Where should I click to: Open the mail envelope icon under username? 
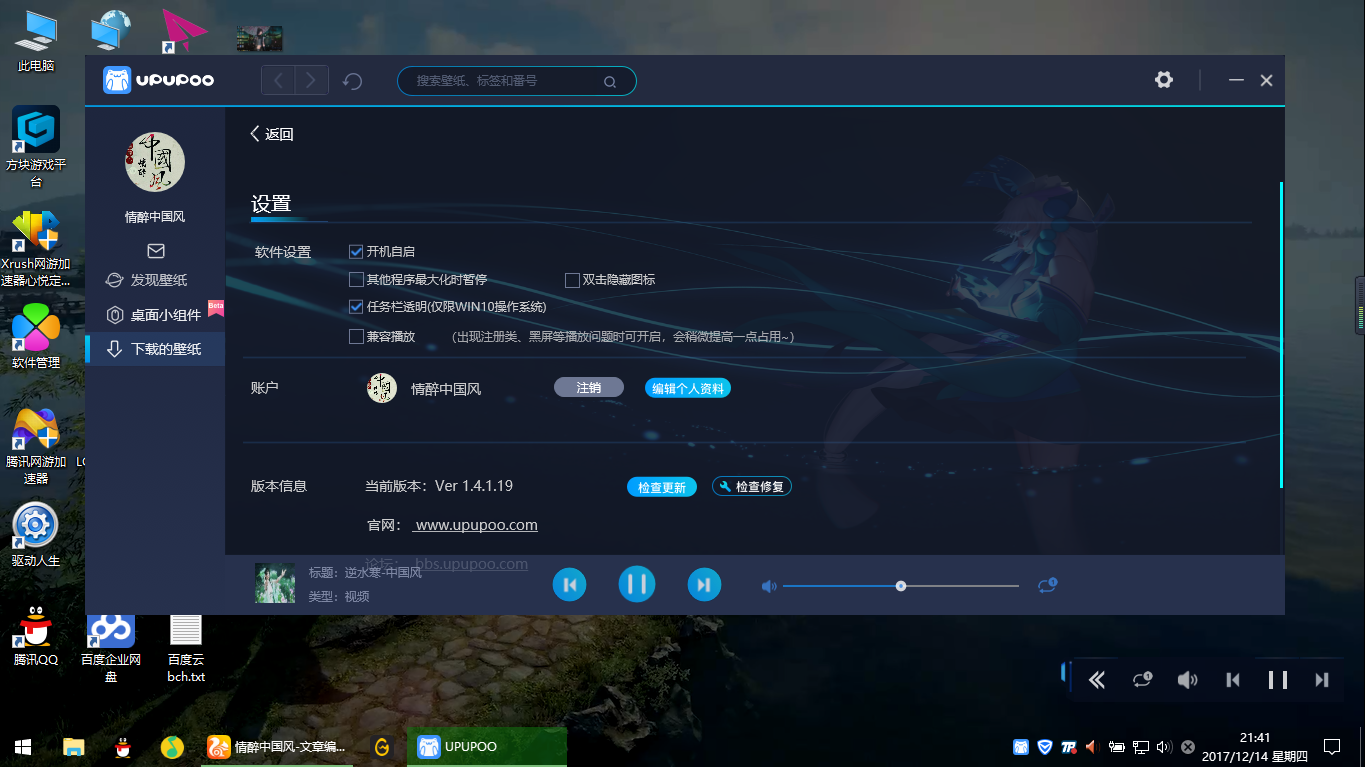click(x=155, y=251)
